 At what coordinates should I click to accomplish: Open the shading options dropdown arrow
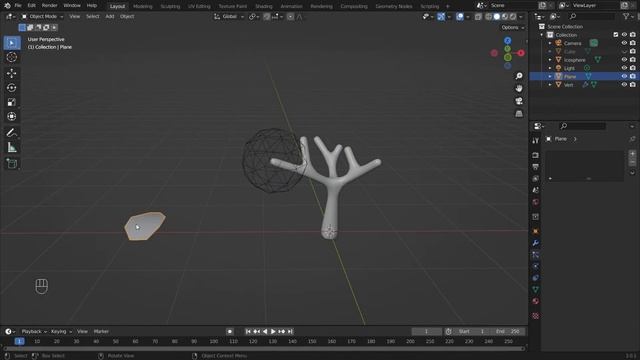point(520,17)
